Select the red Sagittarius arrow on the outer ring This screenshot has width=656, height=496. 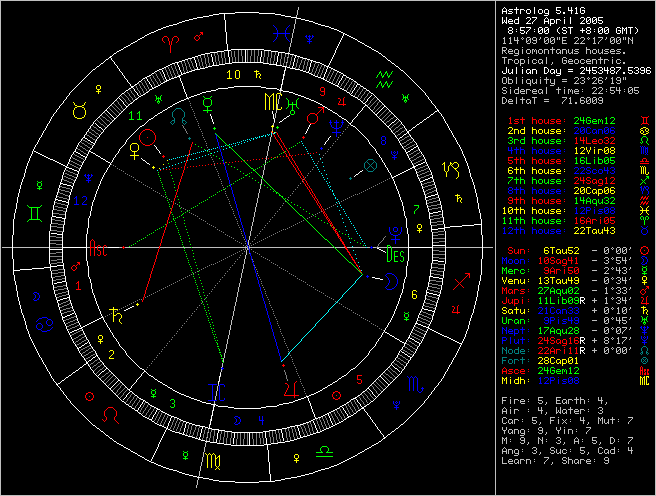(460, 286)
